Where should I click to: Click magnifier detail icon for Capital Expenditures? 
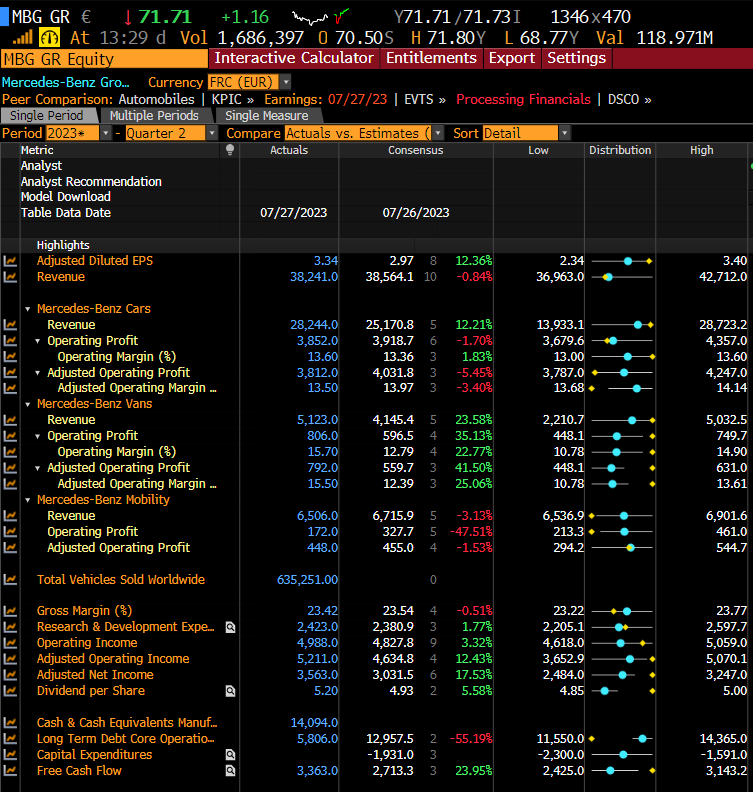click(x=230, y=755)
